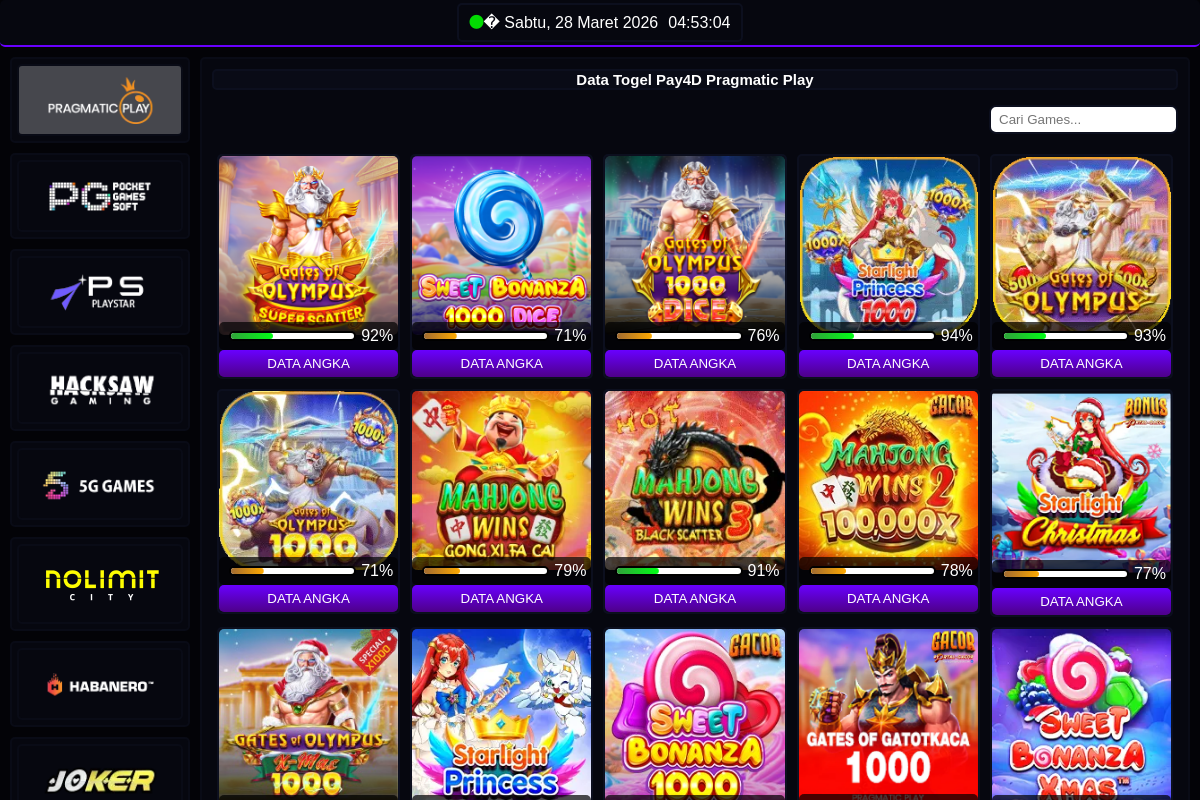Open the Sweet Bonanza 1000 Dice thumbnail
Image resolution: width=1200 pixels, height=800 pixels.
[501, 240]
